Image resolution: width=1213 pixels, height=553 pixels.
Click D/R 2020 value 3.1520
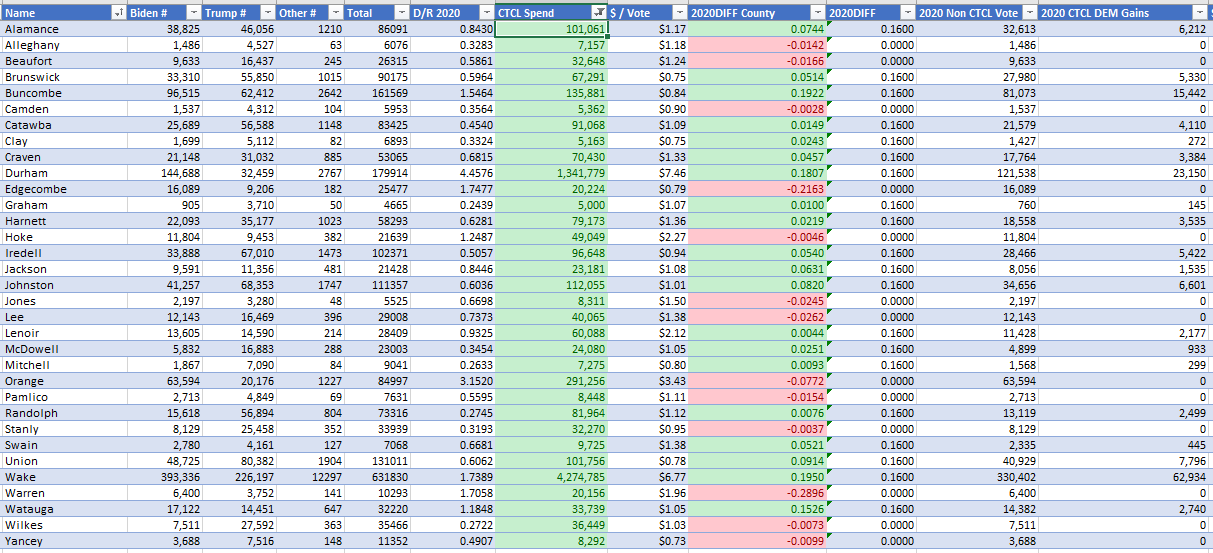tap(475, 381)
